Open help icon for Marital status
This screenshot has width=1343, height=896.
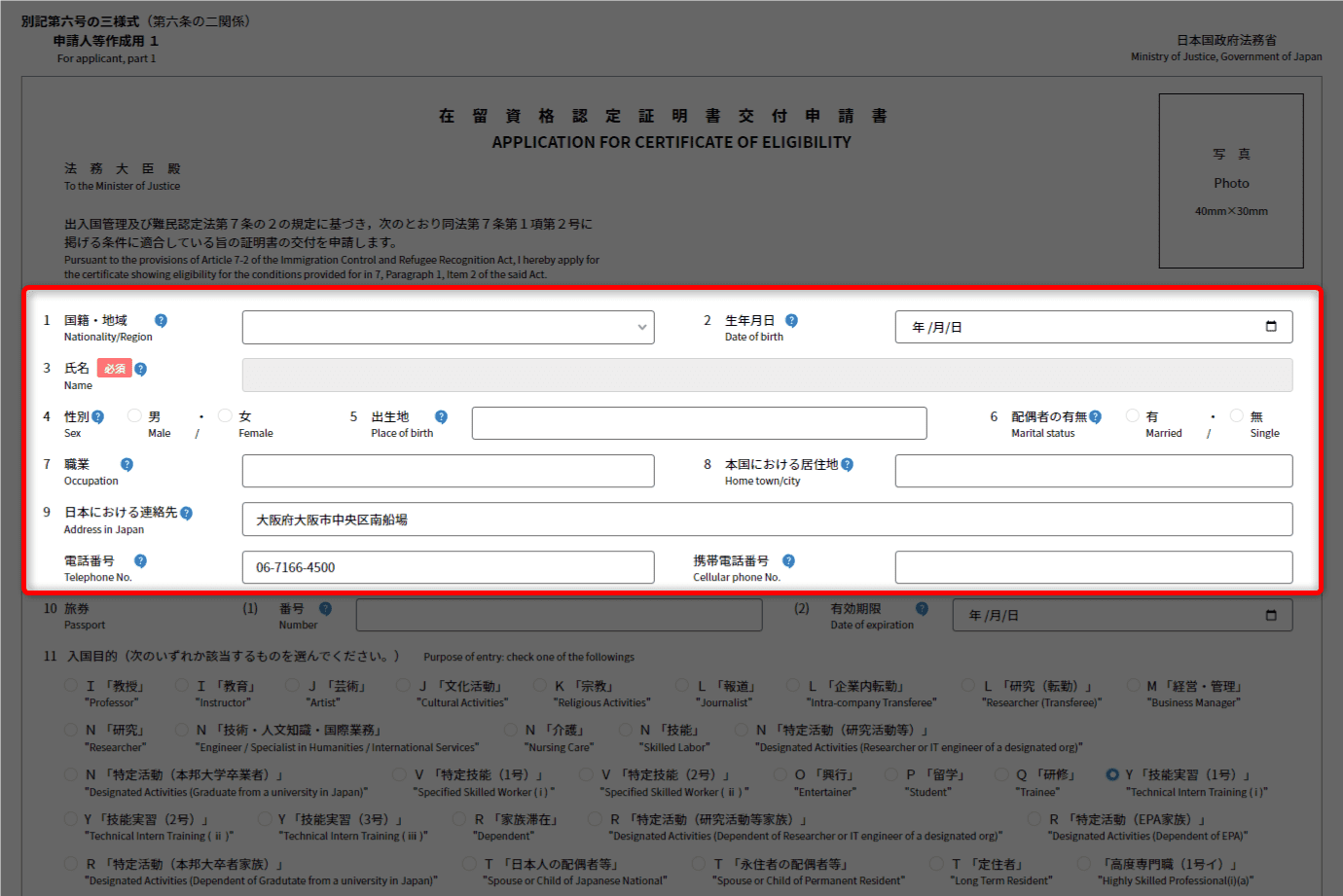coord(1095,417)
